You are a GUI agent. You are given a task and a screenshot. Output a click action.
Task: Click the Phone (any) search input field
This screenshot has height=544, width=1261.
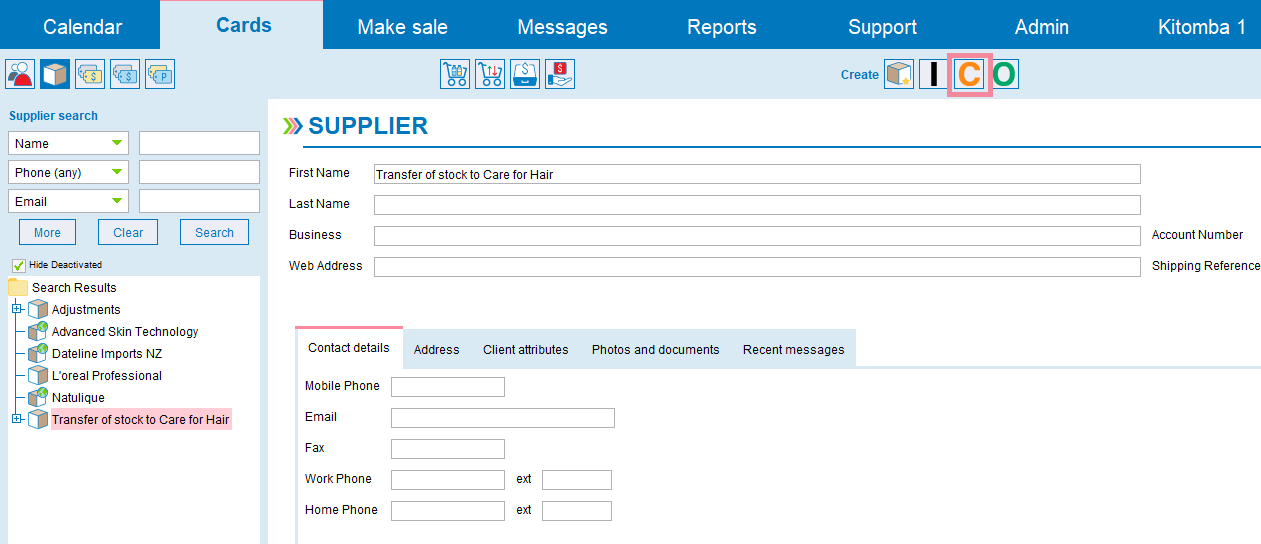point(199,172)
